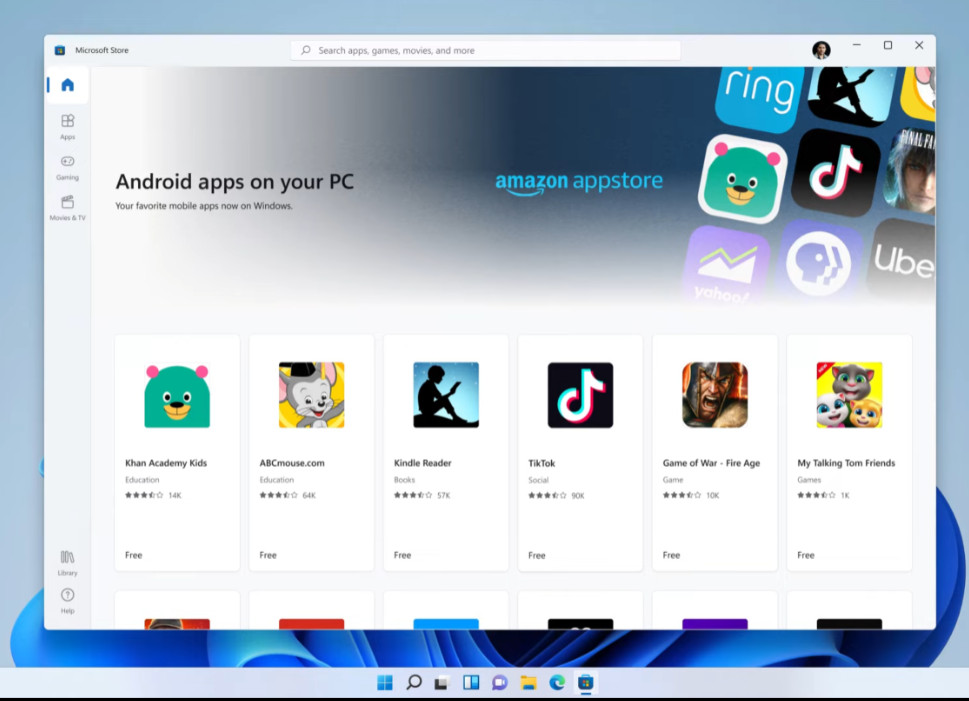The image size is (969, 701).
Task: Select the ABCmouse.com app card
Action: pos(311,452)
